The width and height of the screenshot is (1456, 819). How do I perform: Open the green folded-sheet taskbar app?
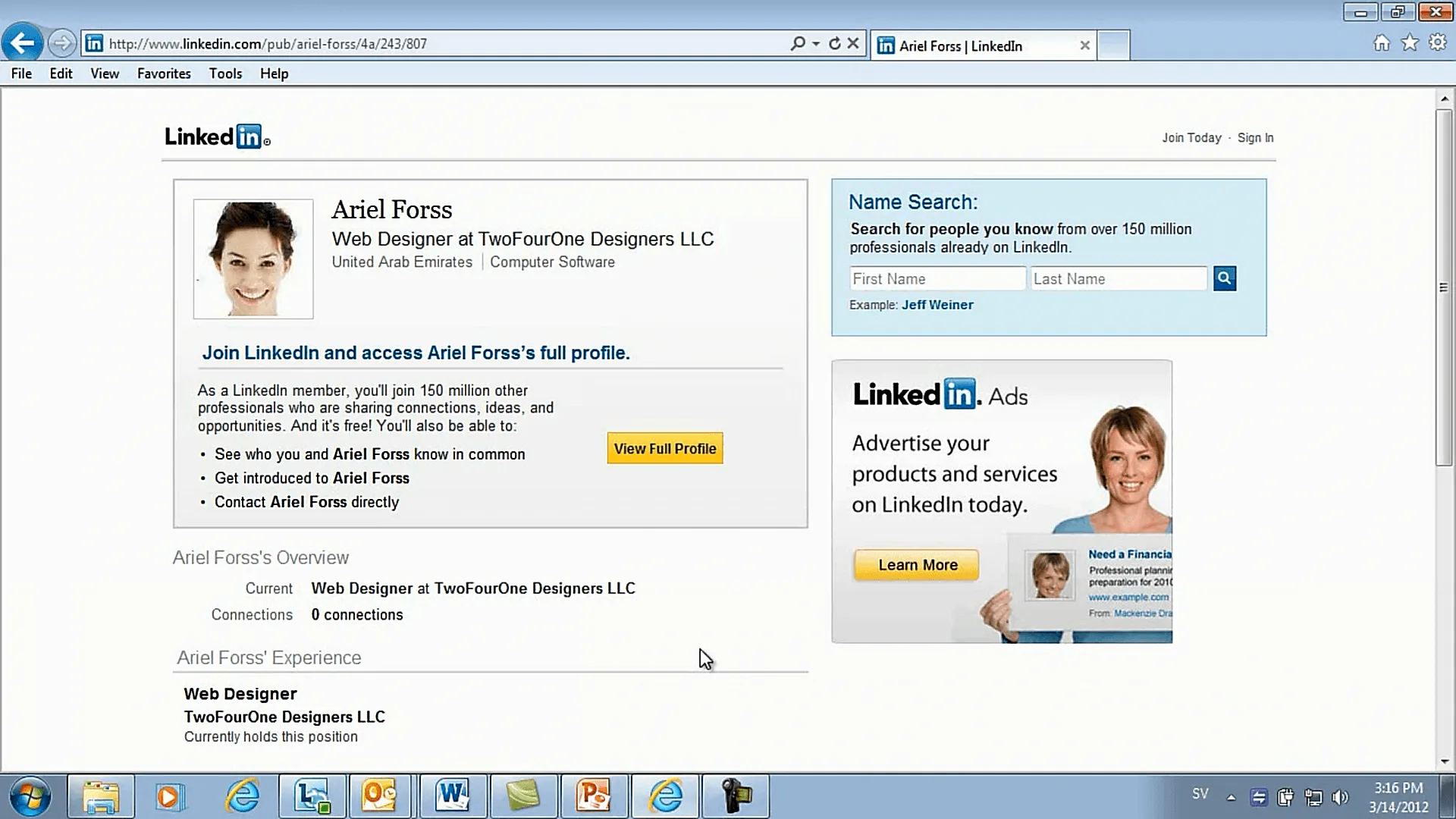(x=523, y=796)
